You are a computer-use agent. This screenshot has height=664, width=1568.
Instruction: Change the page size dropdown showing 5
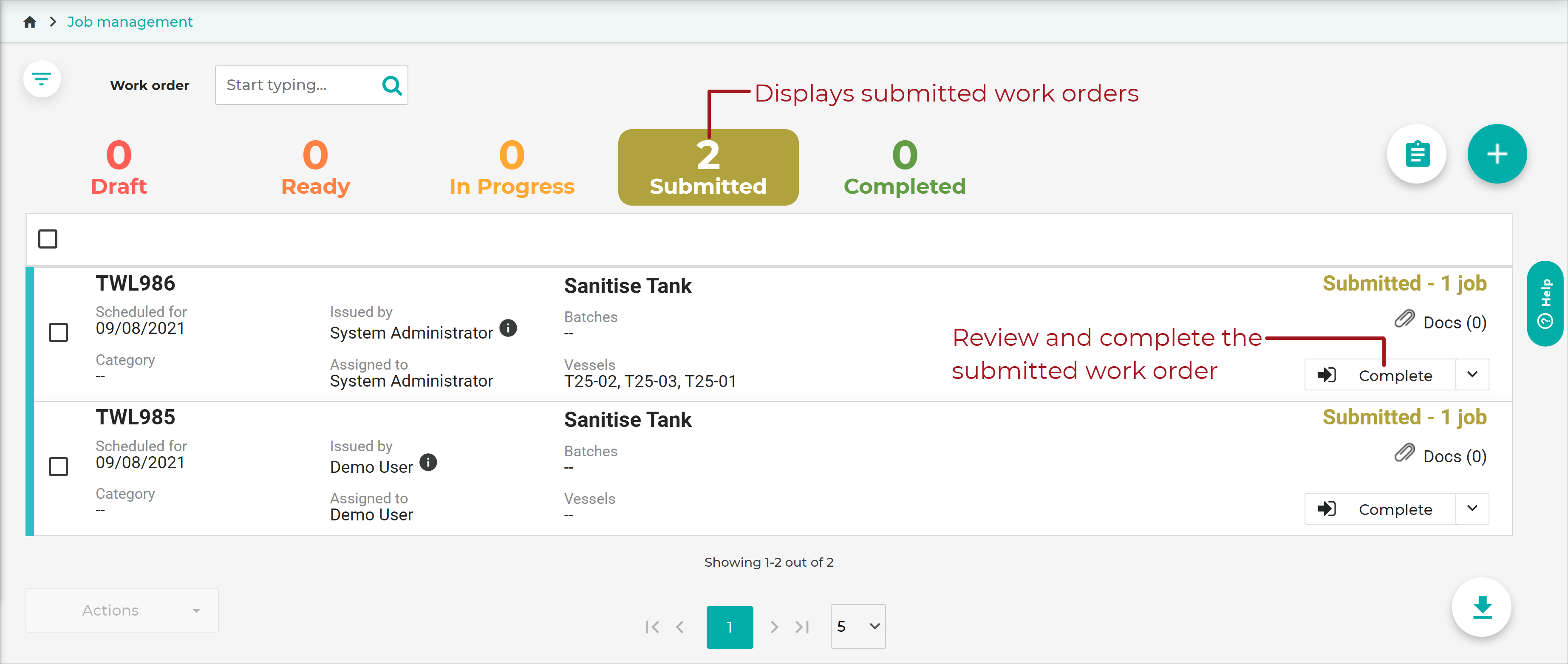[858, 626]
